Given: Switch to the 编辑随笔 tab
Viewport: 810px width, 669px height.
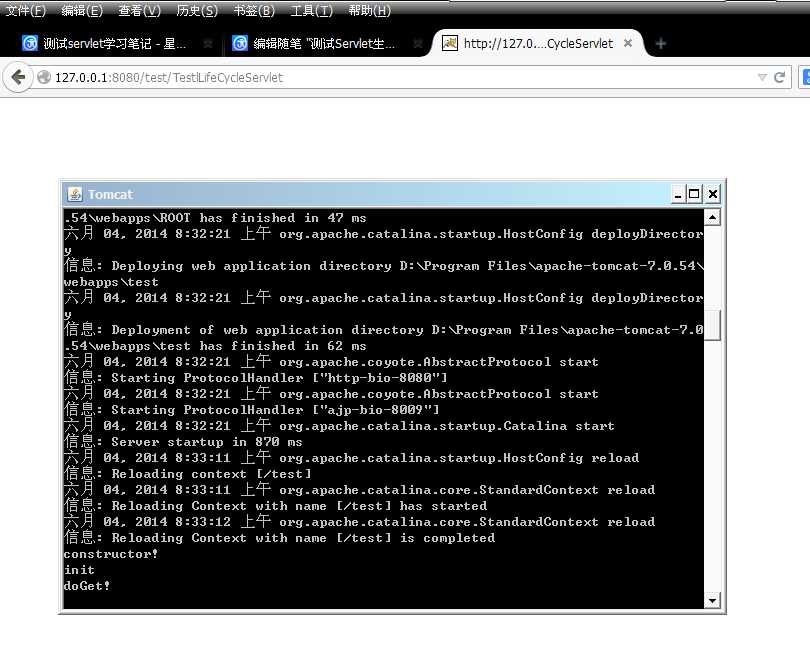Looking at the screenshot, I should click(324, 43).
